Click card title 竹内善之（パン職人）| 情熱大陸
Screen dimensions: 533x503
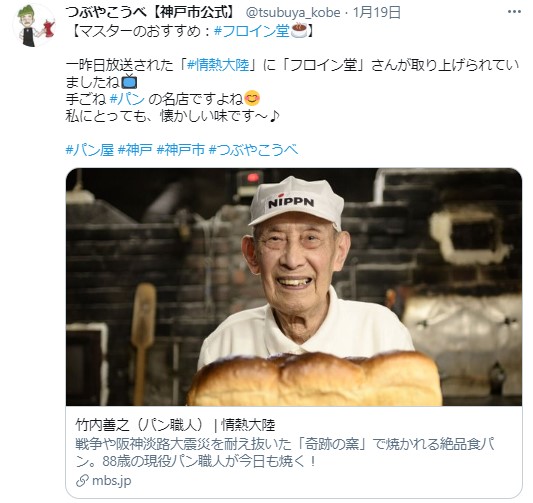[175, 425]
